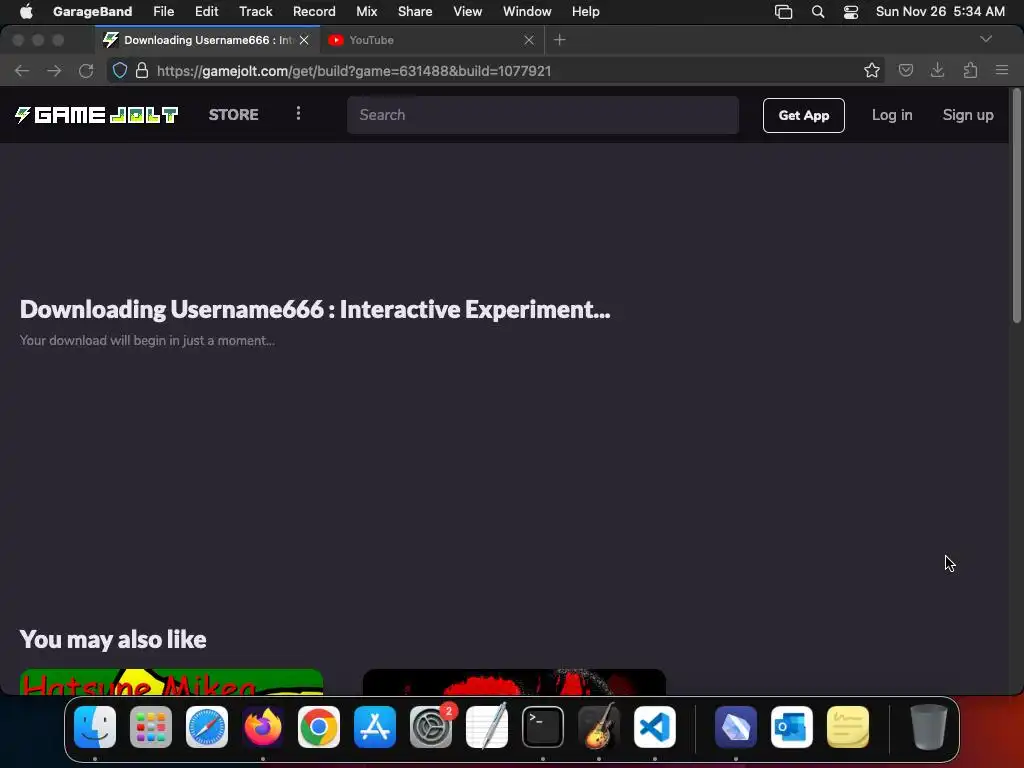
Task: Click the Get App button
Action: (x=803, y=116)
